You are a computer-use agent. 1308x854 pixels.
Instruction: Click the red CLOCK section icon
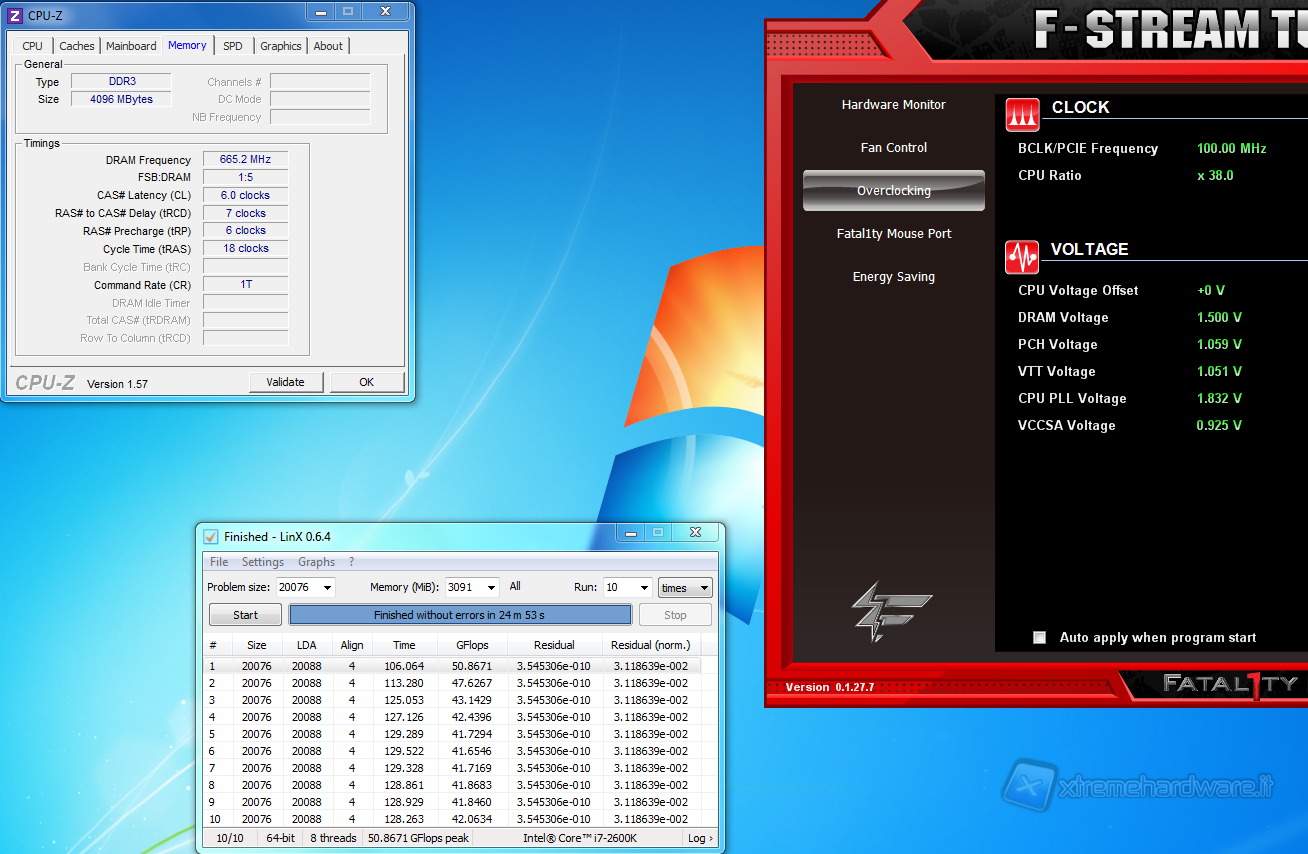1022,115
